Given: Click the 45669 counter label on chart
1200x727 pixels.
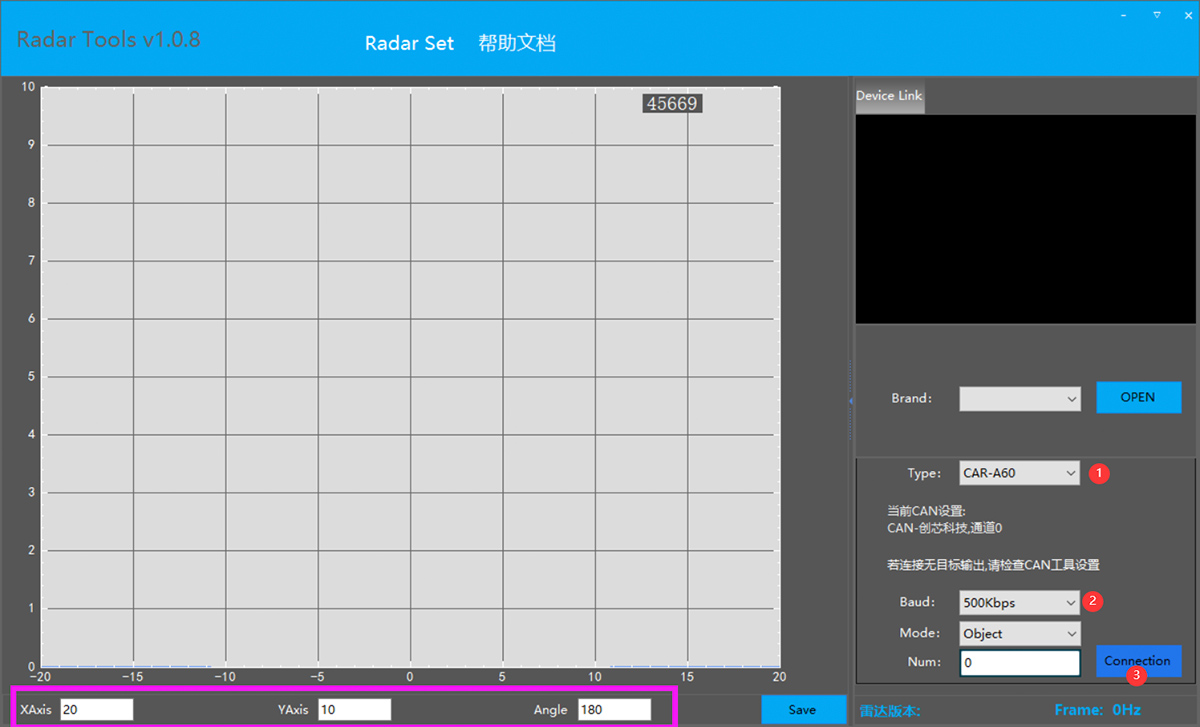Looking at the screenshot, I should click(x=672, y=103).
